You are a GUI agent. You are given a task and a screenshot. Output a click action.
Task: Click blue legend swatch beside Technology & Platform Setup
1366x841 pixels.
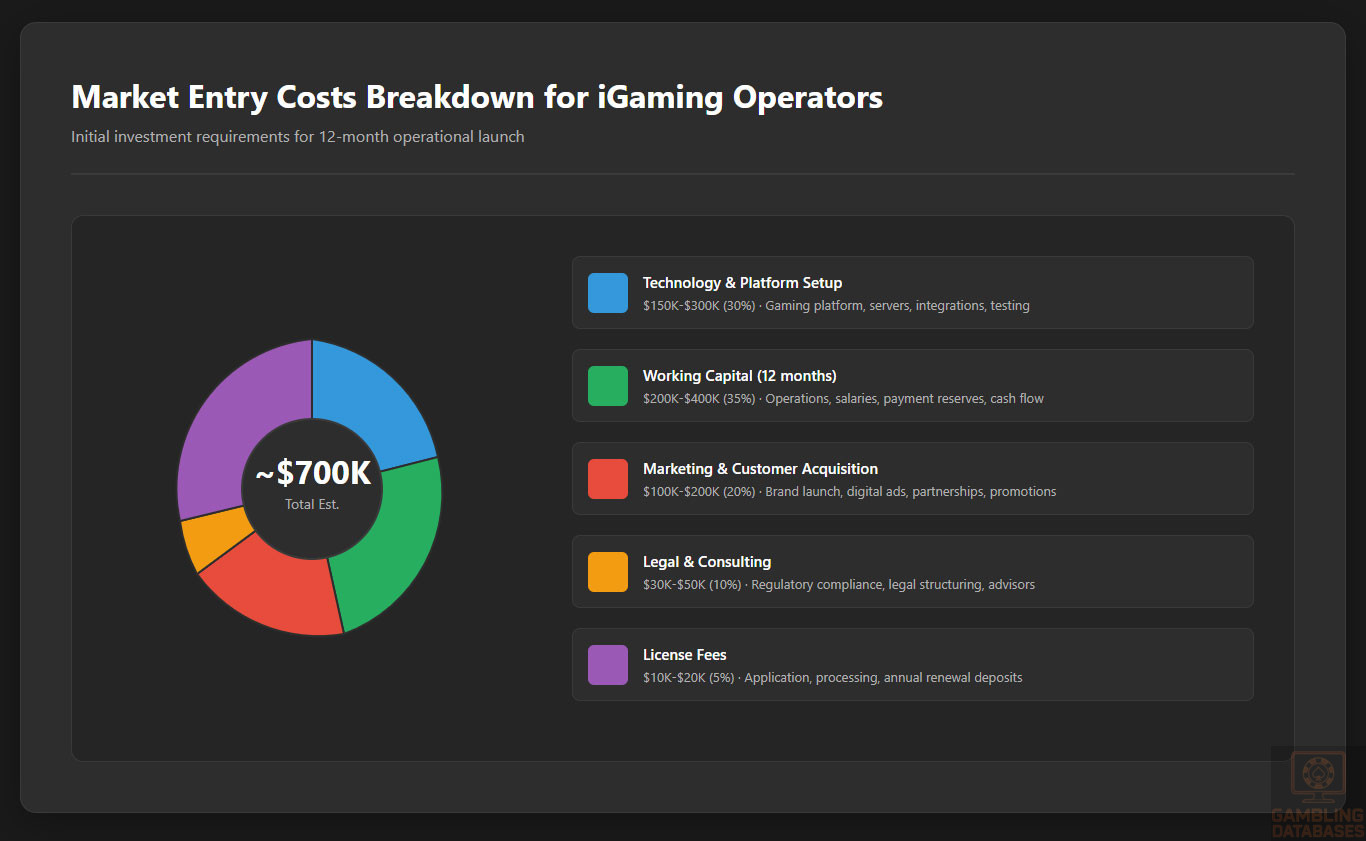coord(608,293)
